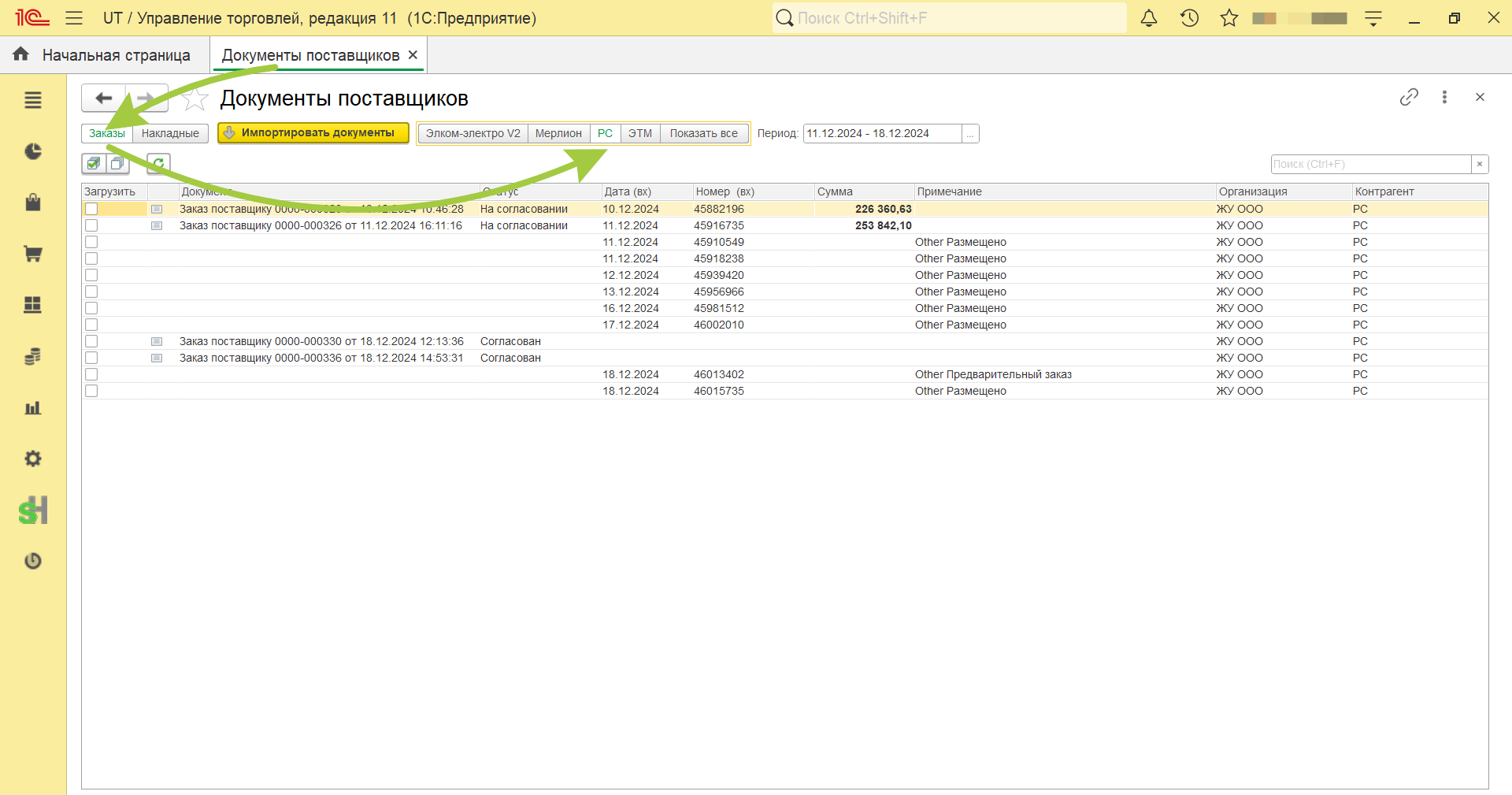Image resolution: width=1512 pixels, height=795 pixels.
Task: Open the purchases cart sidebar icon
Action: (x=33, y=254)
